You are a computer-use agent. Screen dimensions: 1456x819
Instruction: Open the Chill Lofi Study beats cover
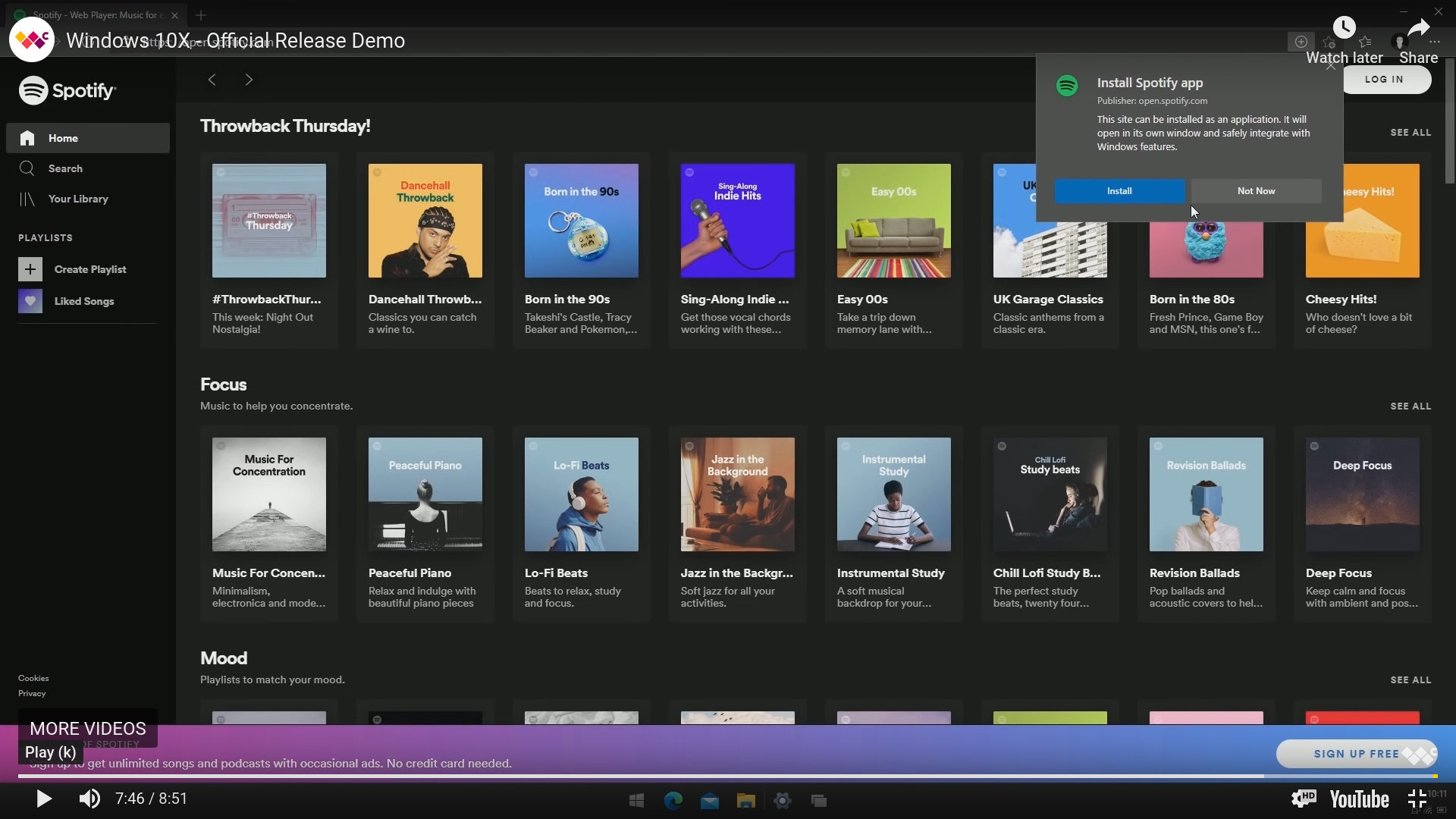[1050, 494]
